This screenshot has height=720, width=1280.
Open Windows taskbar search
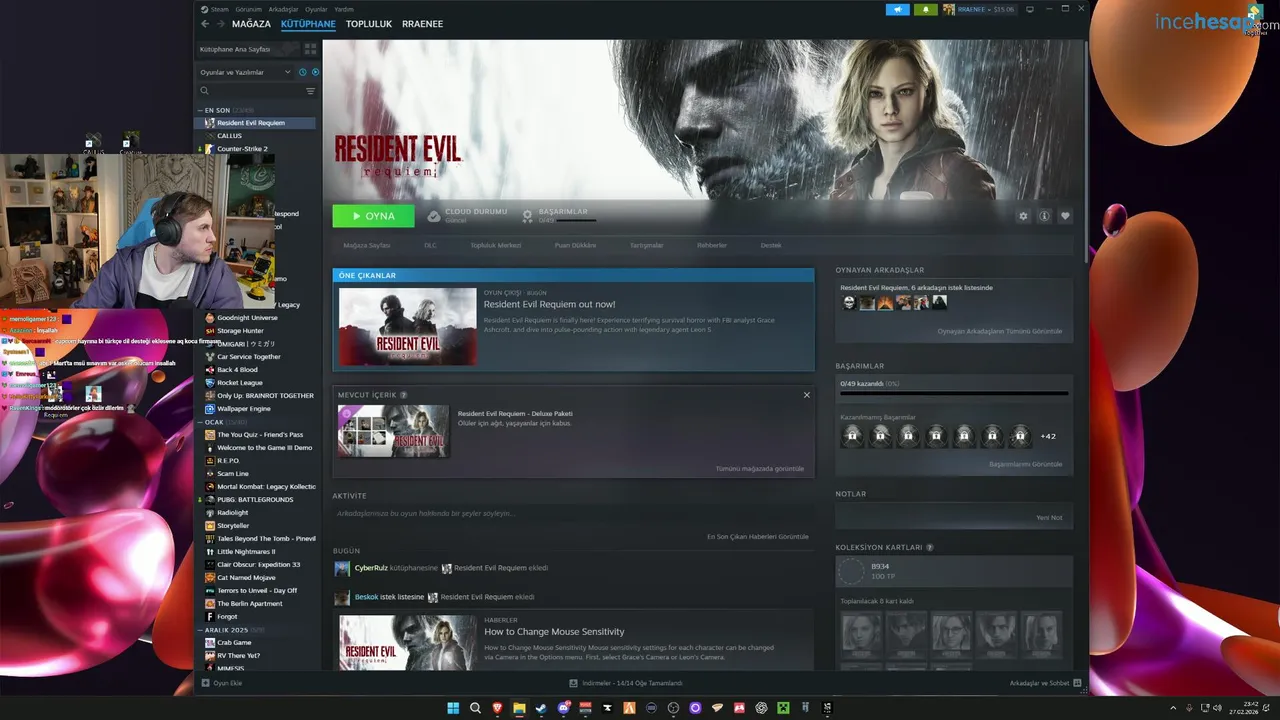[x=475, y=708]
